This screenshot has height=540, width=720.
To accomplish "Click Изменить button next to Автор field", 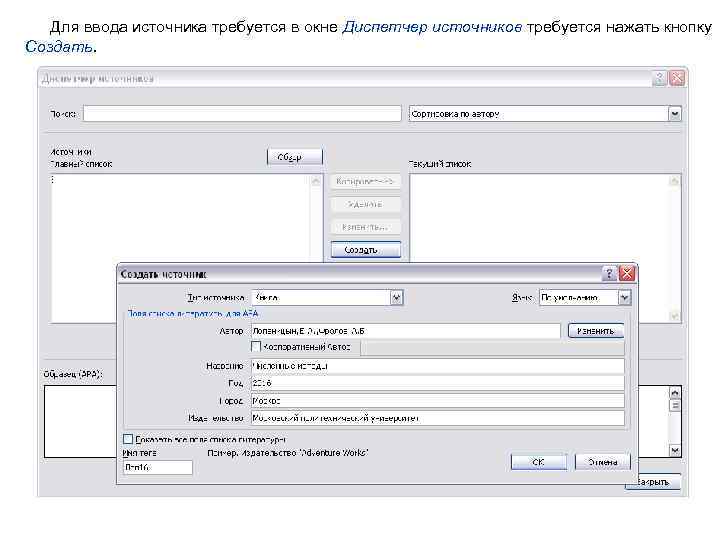I will [x=596, y=331].
